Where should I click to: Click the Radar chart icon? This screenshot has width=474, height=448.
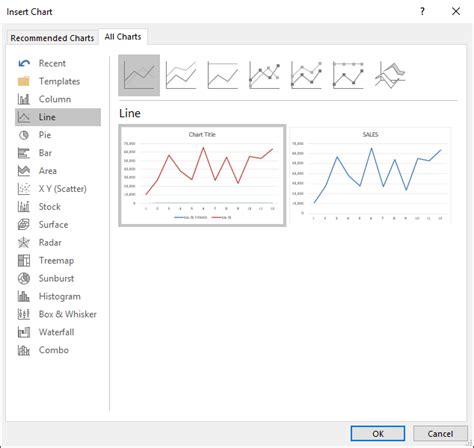tap(24, 242)
